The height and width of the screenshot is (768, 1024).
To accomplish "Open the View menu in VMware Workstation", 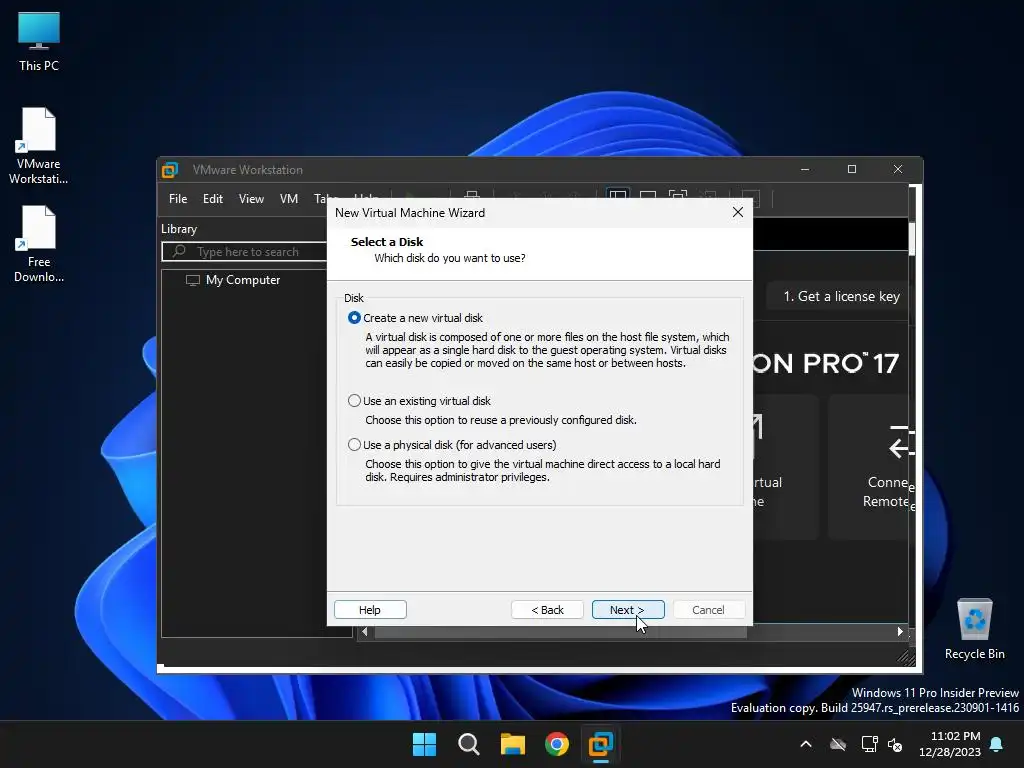I will click(x=251, y=199).
